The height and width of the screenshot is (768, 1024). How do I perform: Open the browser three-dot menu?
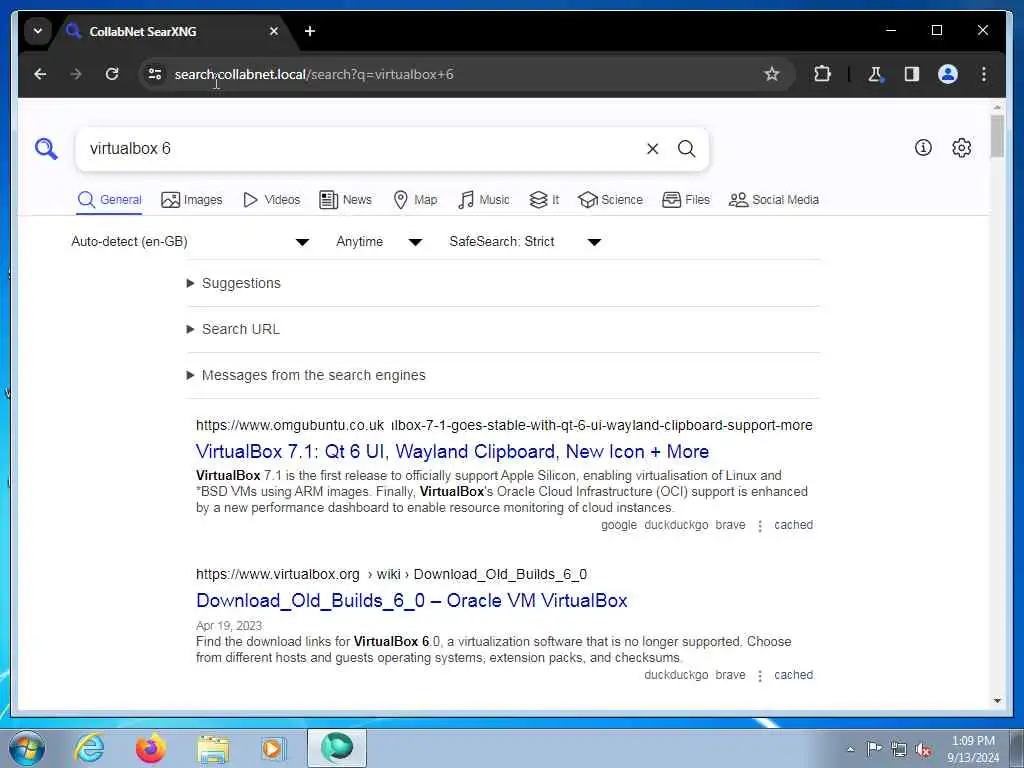(x=984, y=74)
